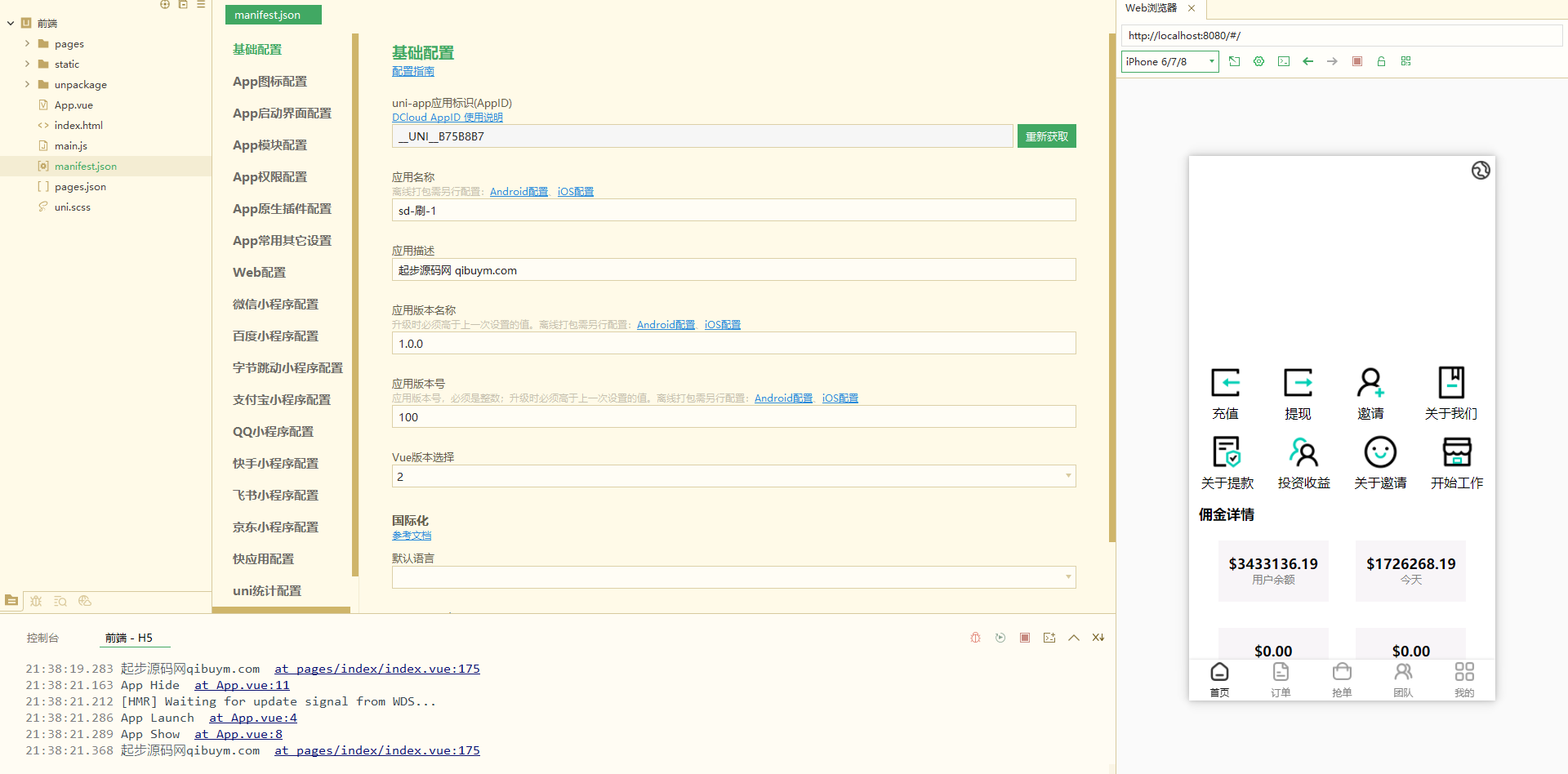This screenshot has height=774, width=1568.
Task: Click the folder icon in the bottom-left bar
Action: [11, 601]
